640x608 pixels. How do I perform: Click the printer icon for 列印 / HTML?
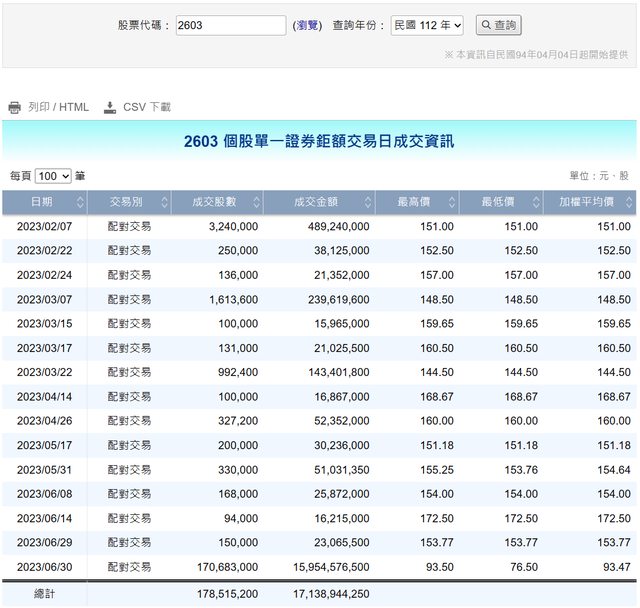(14, 107)
